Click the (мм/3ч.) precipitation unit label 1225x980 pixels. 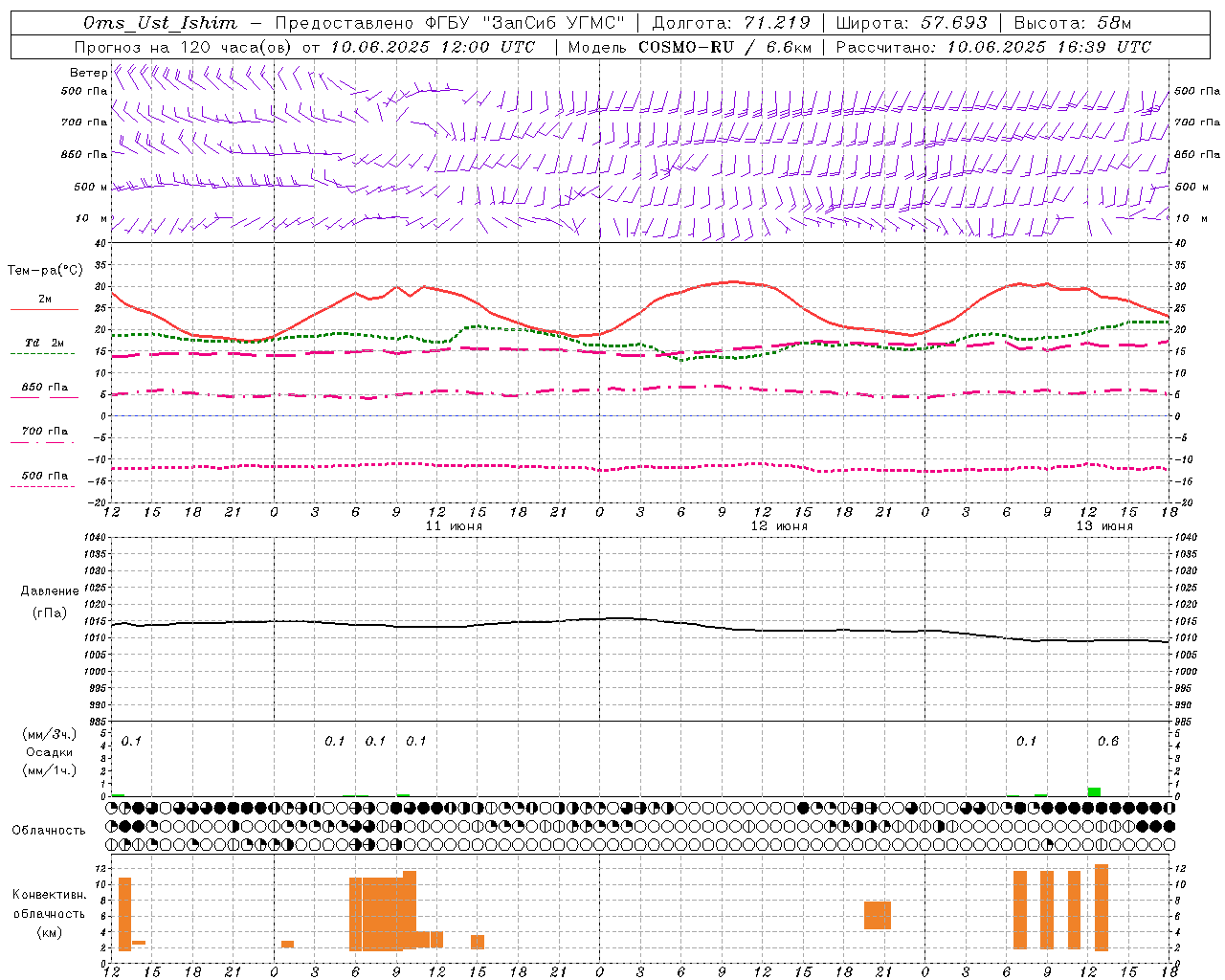coord(49,734)
